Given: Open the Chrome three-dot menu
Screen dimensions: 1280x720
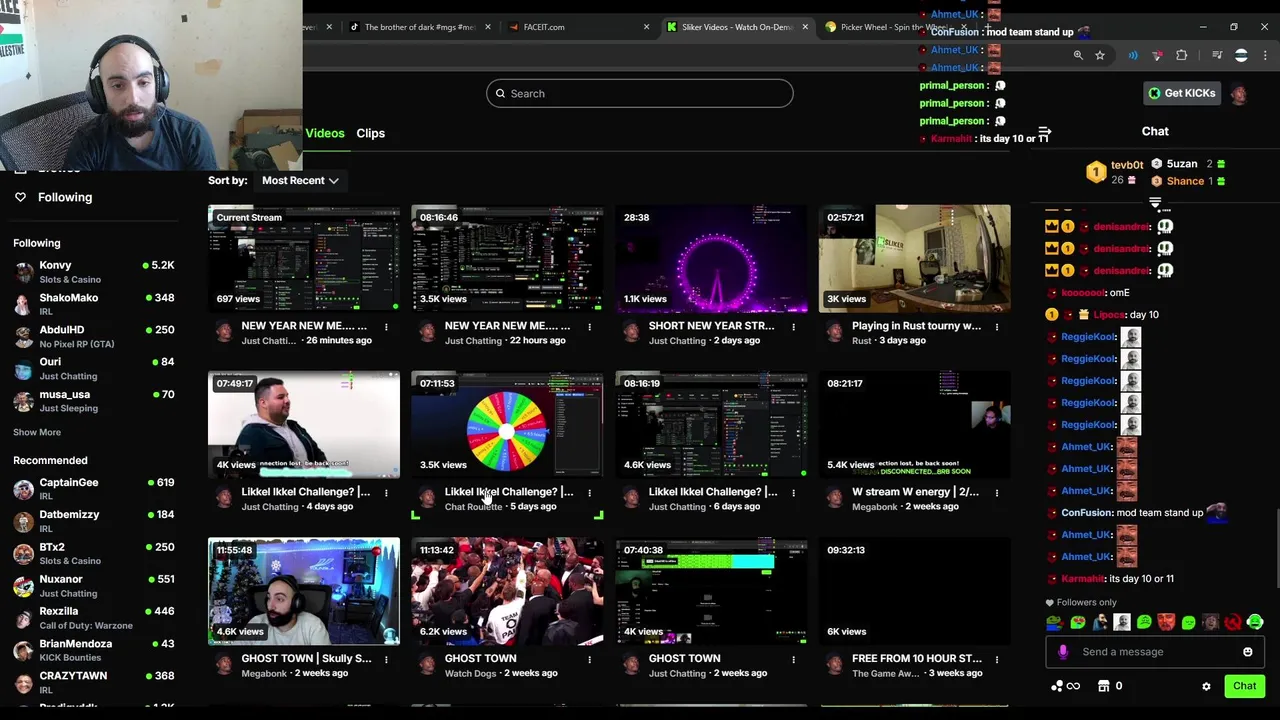Looking at the screenshot, I should point(1264,56).
